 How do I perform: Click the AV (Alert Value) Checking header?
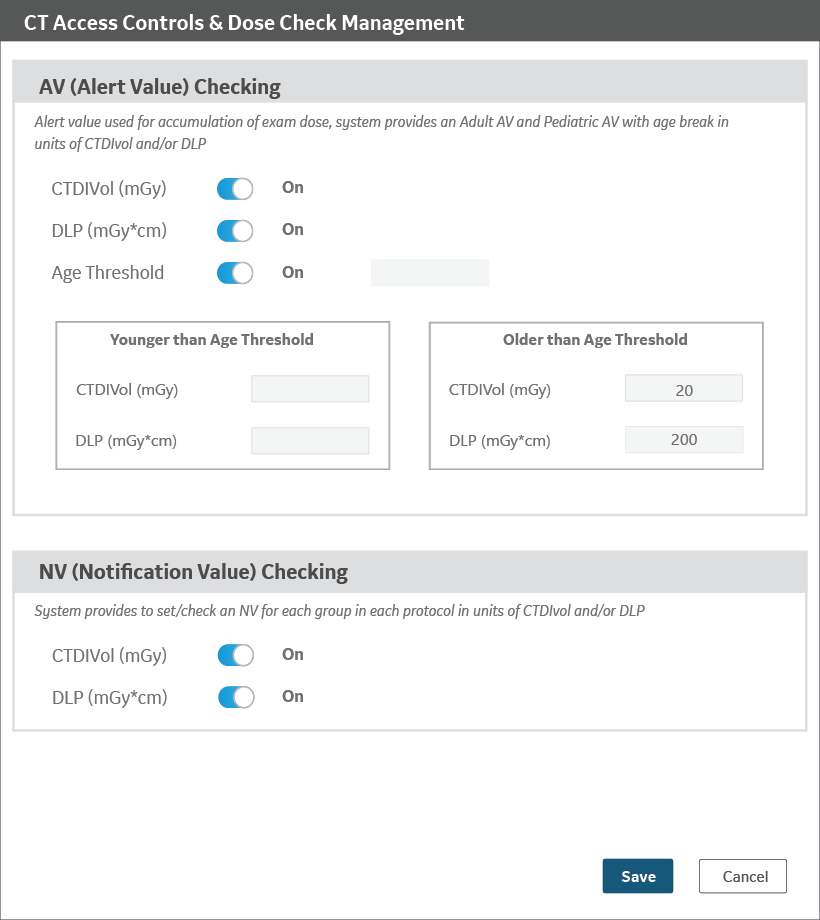pyautogui.click(x=160, y=87)
